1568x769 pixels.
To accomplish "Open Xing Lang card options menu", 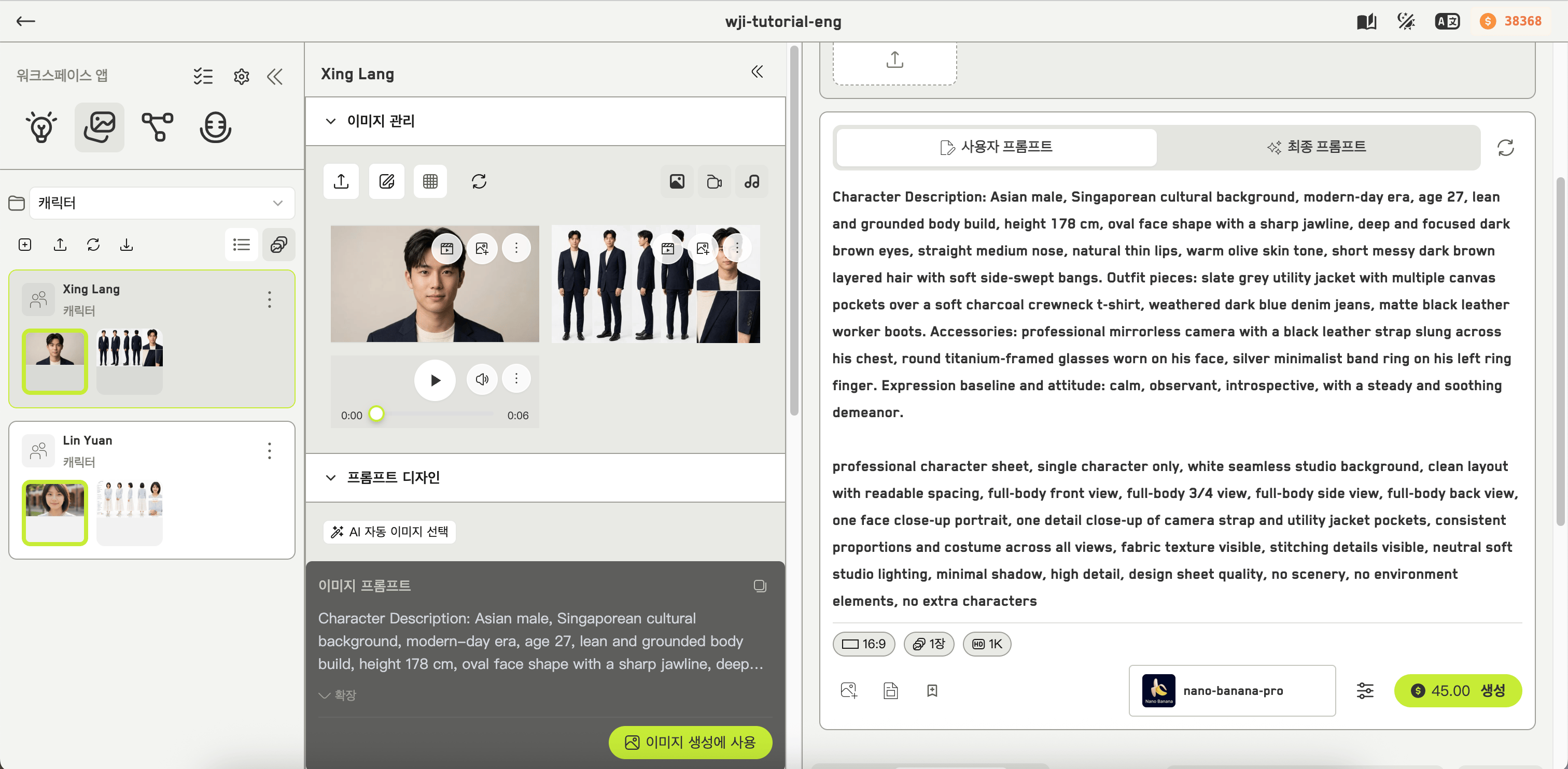I will 270,300.
